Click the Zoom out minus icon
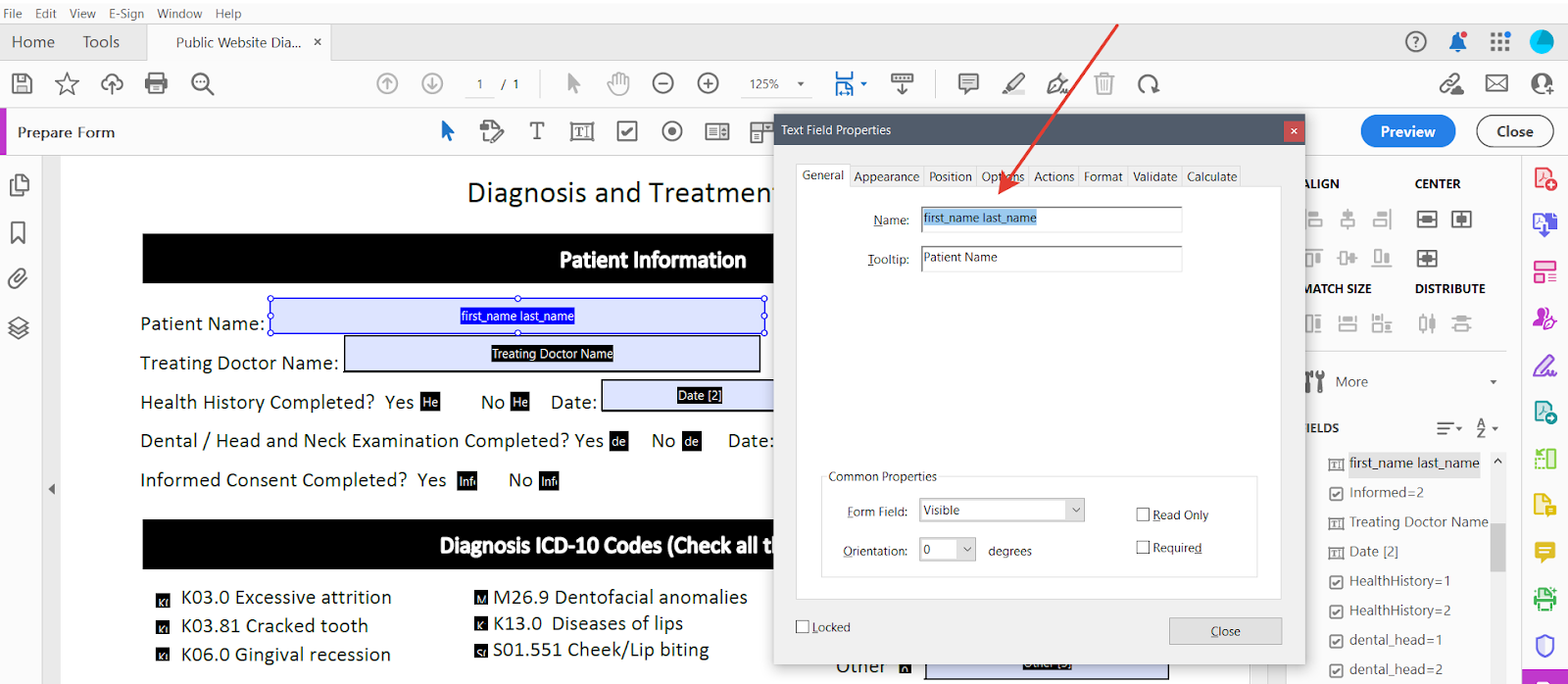 coord(663,84)
